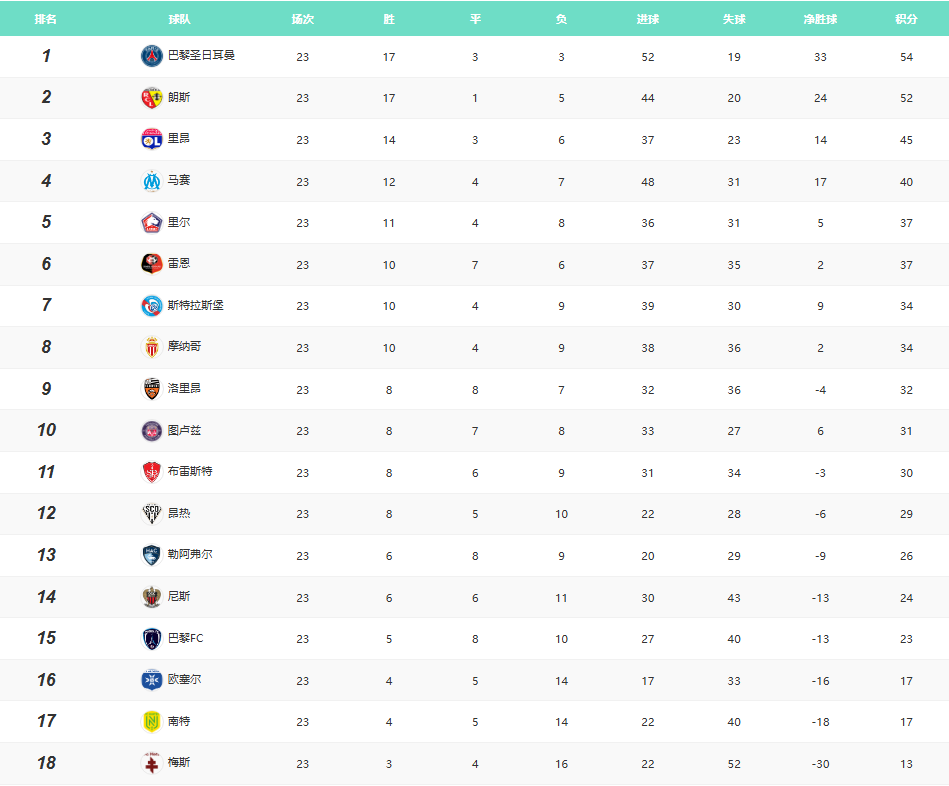The width and height of the screenshot is (949, 786).
Task: Click the Rennes team badge
Action: pyautogui.click(x=151, y=264)
